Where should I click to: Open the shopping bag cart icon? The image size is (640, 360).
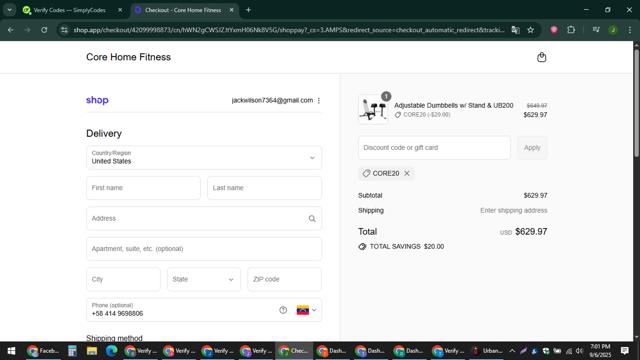(x=541, y=57)
